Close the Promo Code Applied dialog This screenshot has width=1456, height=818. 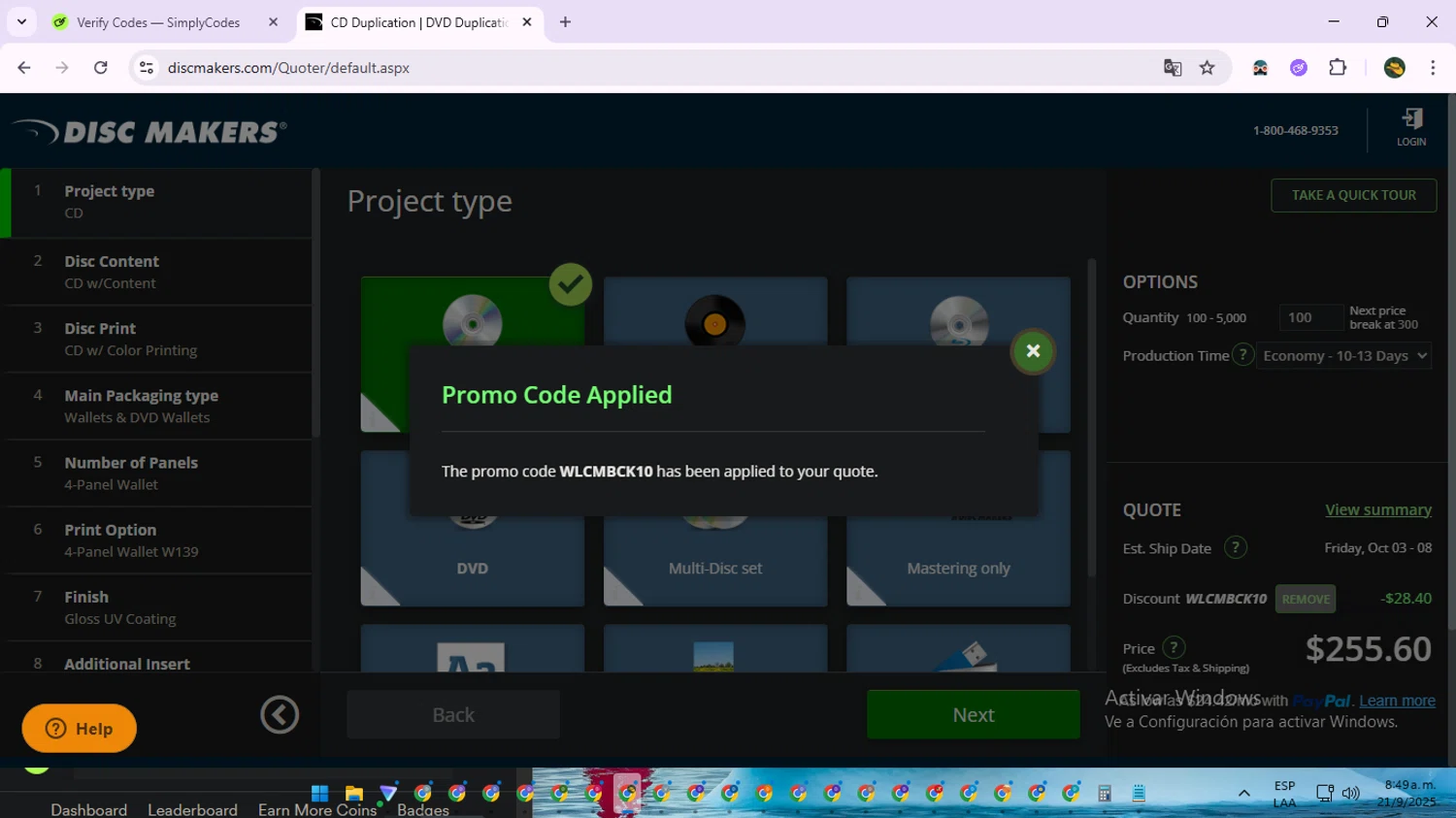1033,351
